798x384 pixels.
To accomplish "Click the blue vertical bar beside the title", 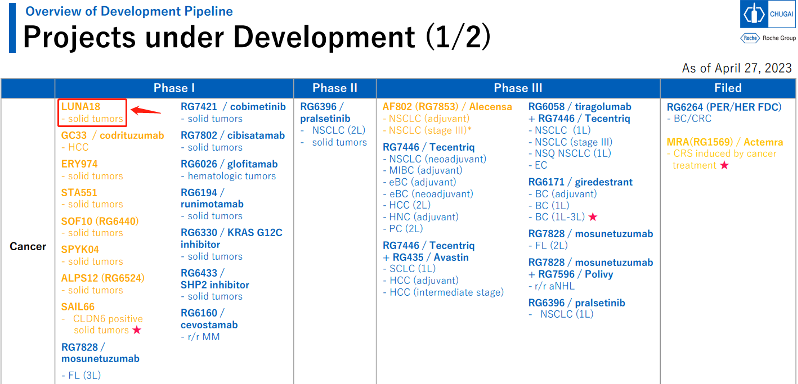I will 12,27.
